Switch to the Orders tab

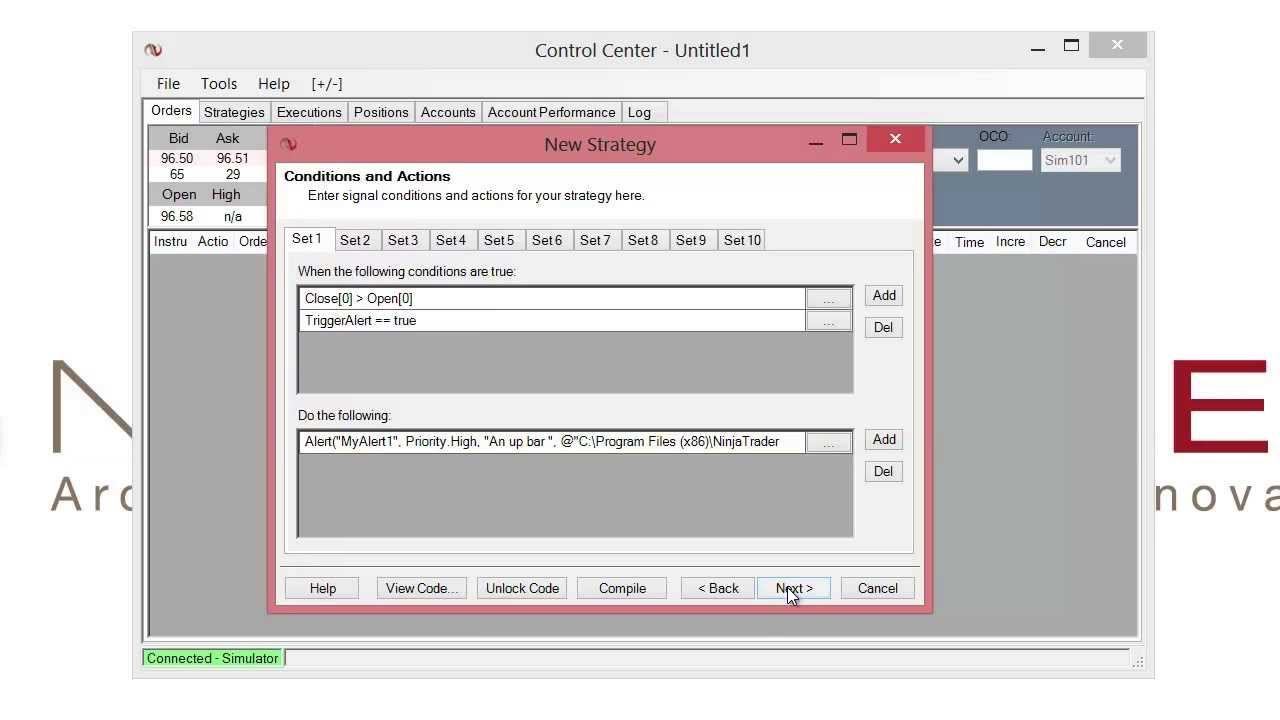coord(171,111)
